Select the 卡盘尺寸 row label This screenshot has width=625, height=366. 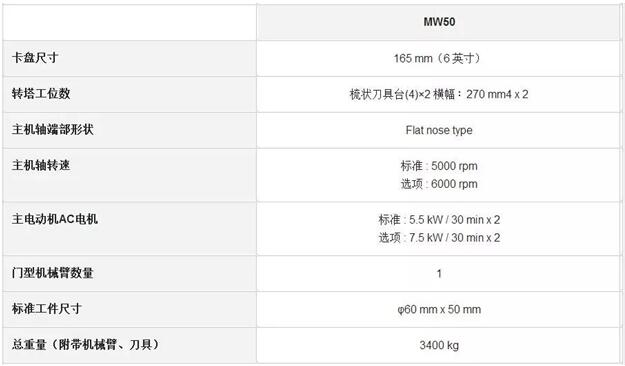point(35,58)
